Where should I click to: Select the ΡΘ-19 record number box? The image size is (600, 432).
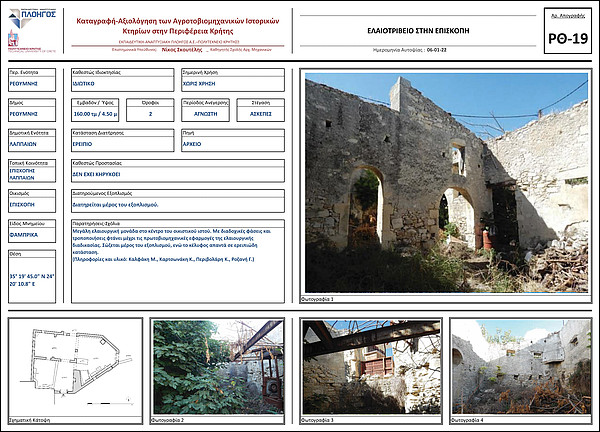568,31
